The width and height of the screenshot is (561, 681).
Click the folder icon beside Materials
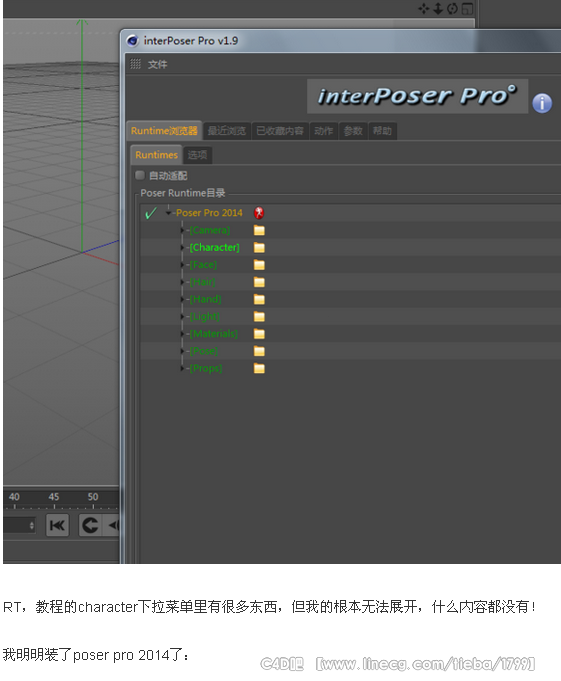[x=259, y=334]
